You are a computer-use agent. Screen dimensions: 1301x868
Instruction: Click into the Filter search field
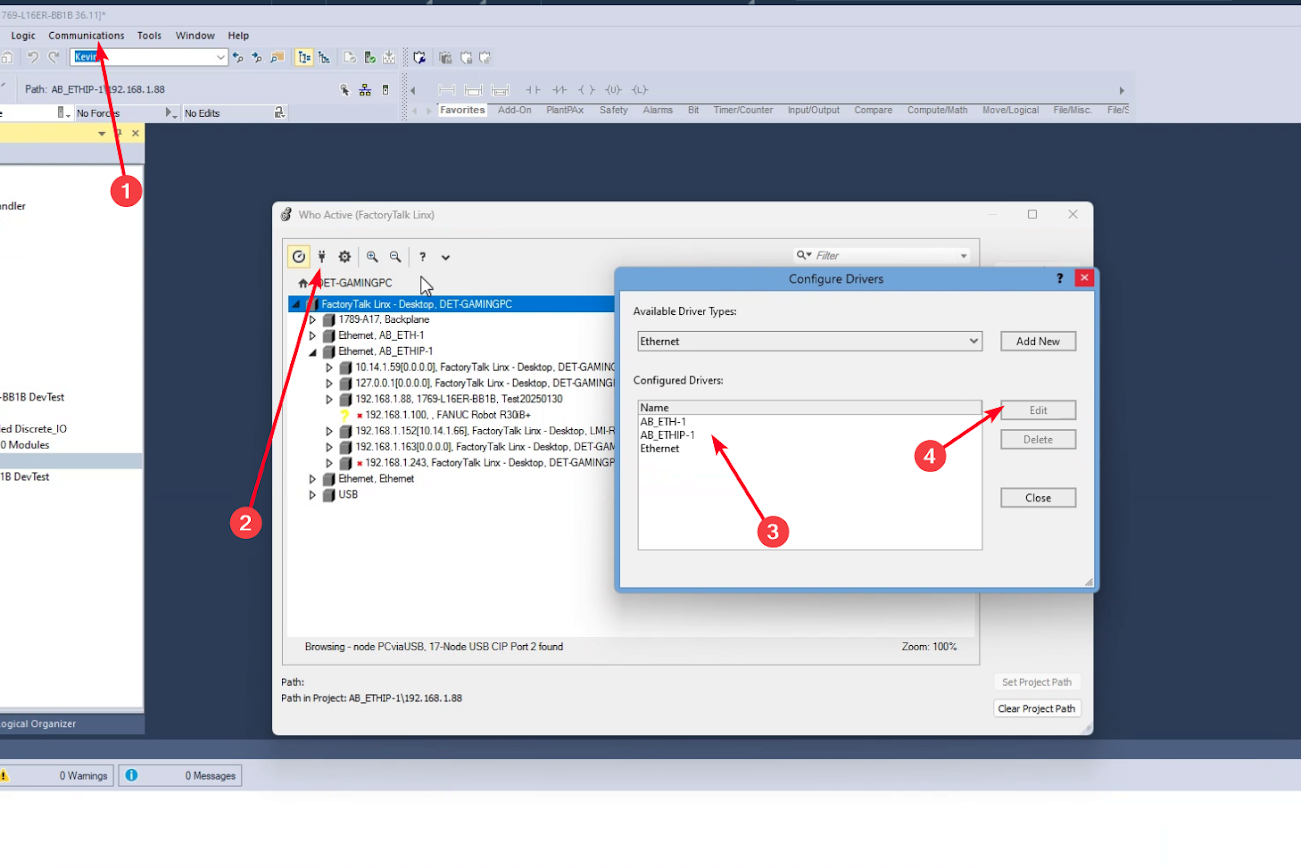coord(885,256)
